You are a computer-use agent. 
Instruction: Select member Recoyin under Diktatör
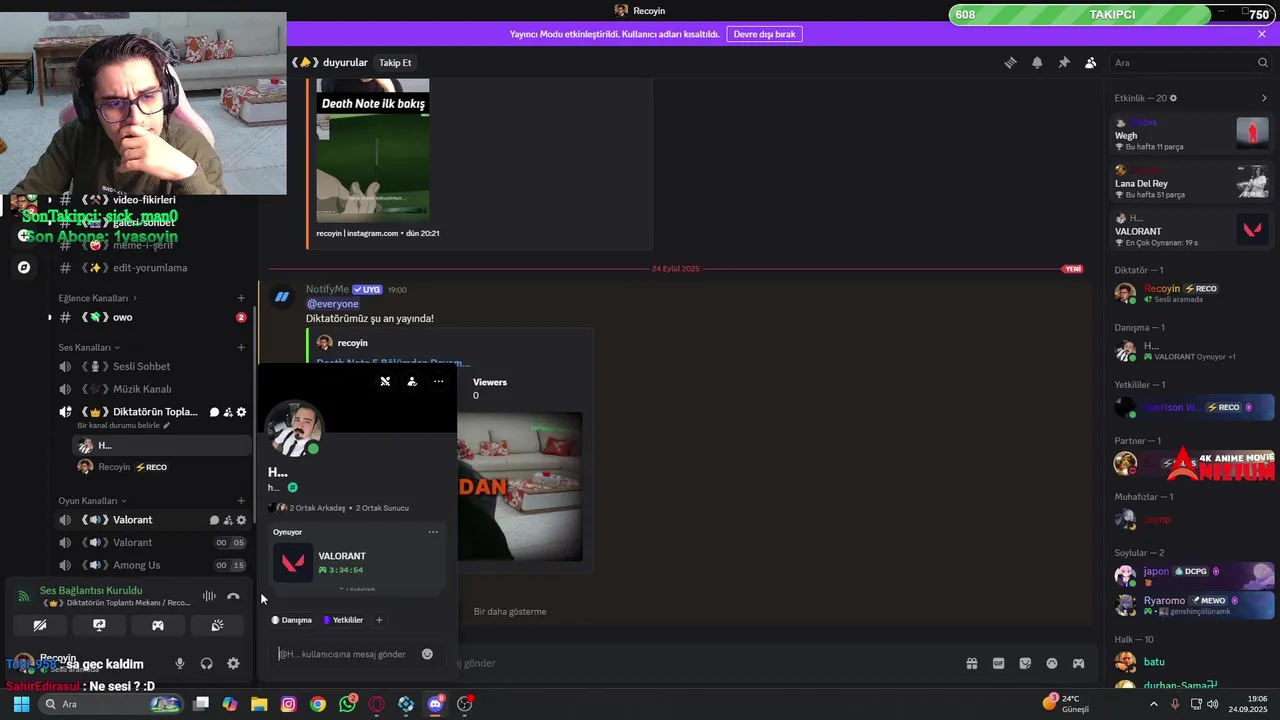(x=1192, y=293)
